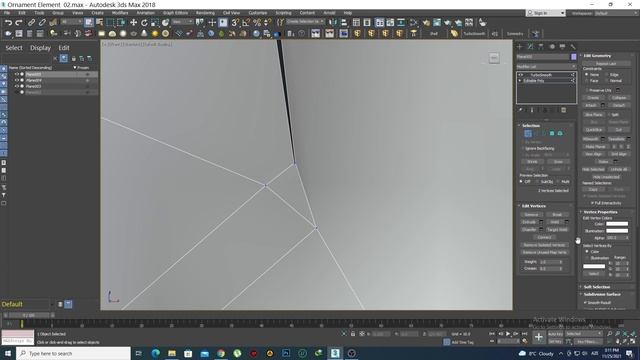Toggle Smooth Result checkbox
Viewport: 640px width, 360px height.
pyautogui.click(x=585, y=302)
